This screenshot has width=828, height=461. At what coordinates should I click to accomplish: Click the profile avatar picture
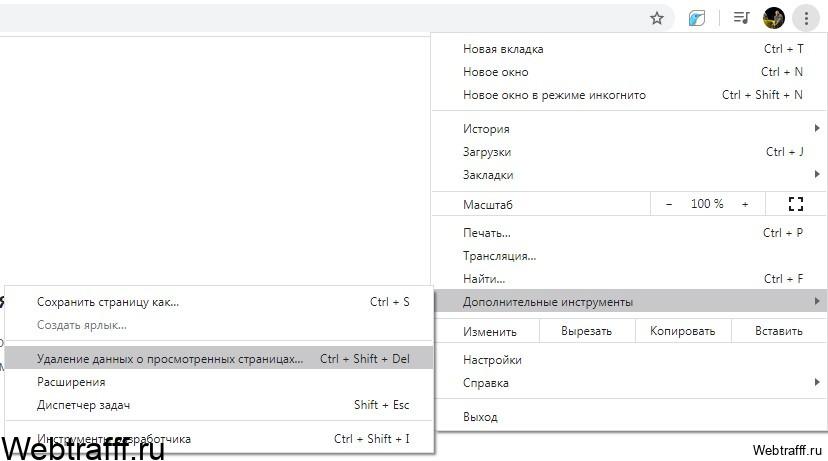point(774,18)
